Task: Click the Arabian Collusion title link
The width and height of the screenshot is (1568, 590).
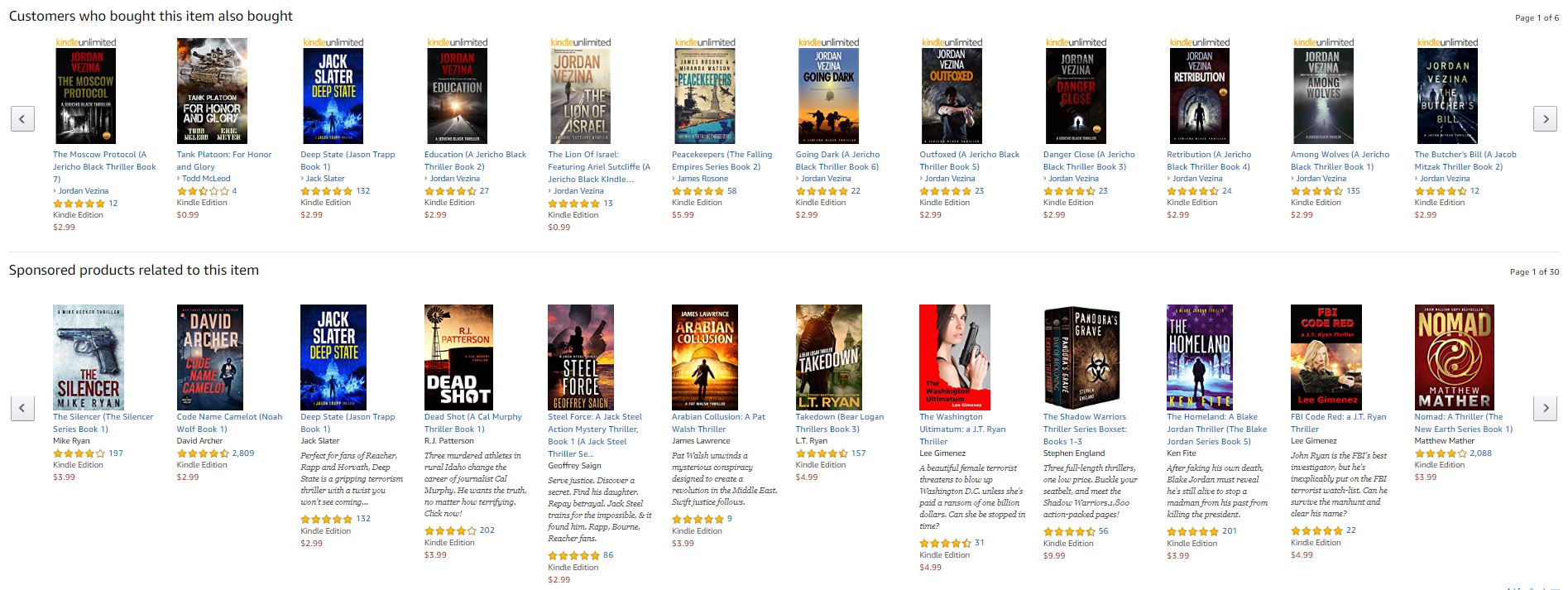Action: pyautogui.click(x=718, y=423)
